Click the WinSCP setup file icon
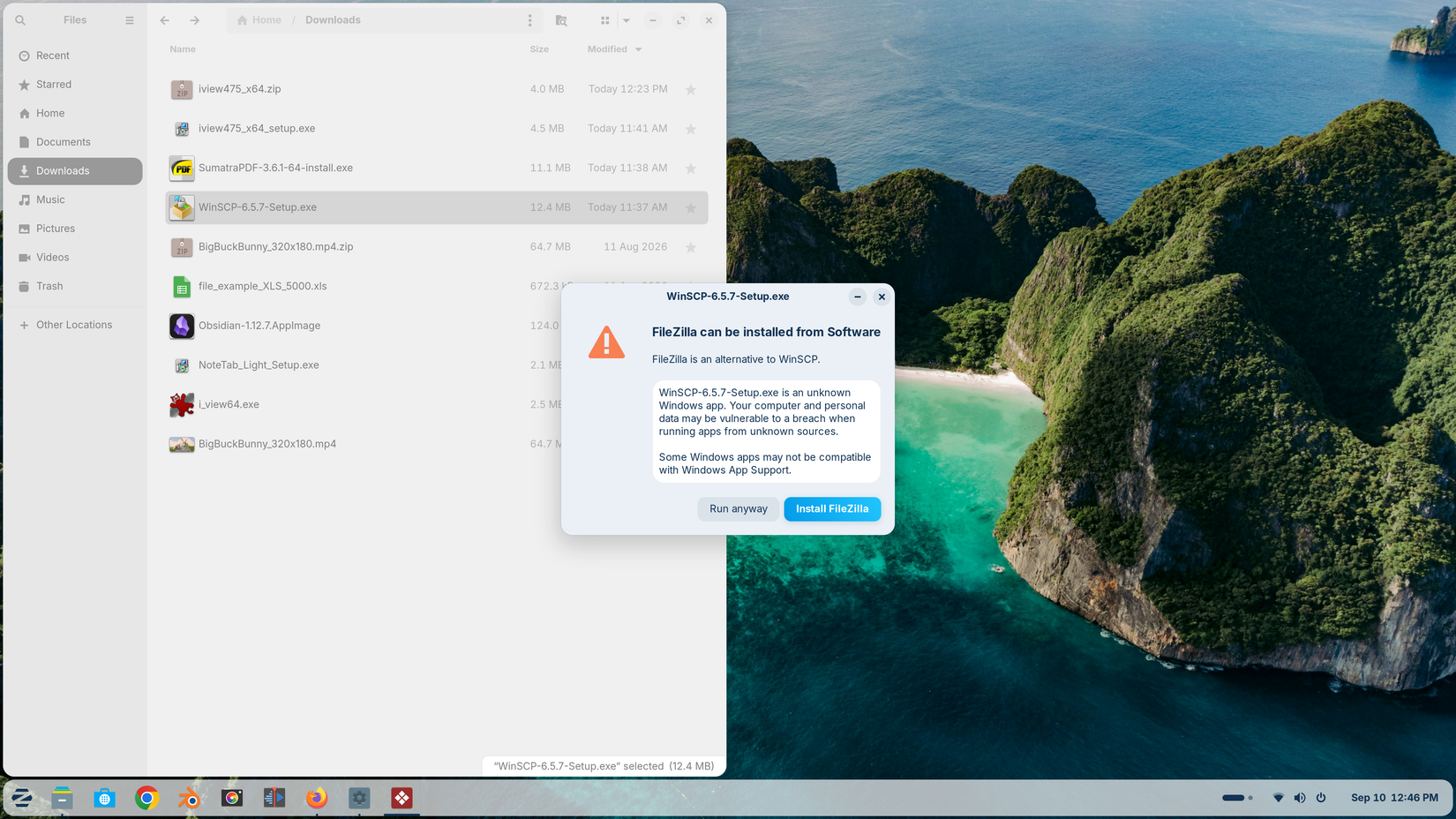This screenshot has width=1456, height=819. click(x=182, y=207)
